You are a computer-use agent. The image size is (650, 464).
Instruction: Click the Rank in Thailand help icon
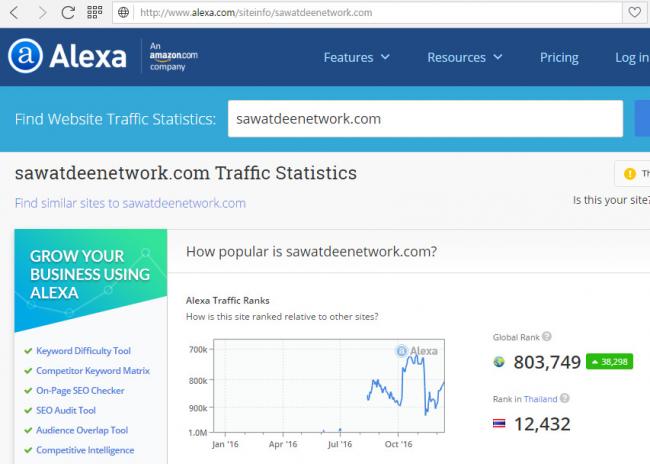tap(564, 398)
